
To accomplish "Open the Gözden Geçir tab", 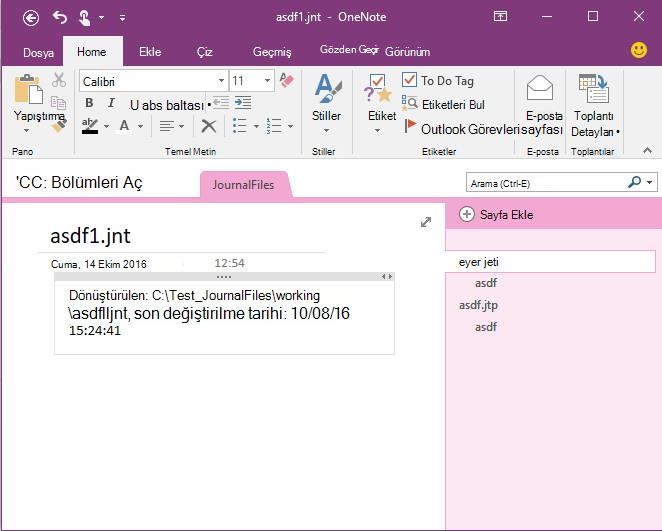I will tap(349, 50).
